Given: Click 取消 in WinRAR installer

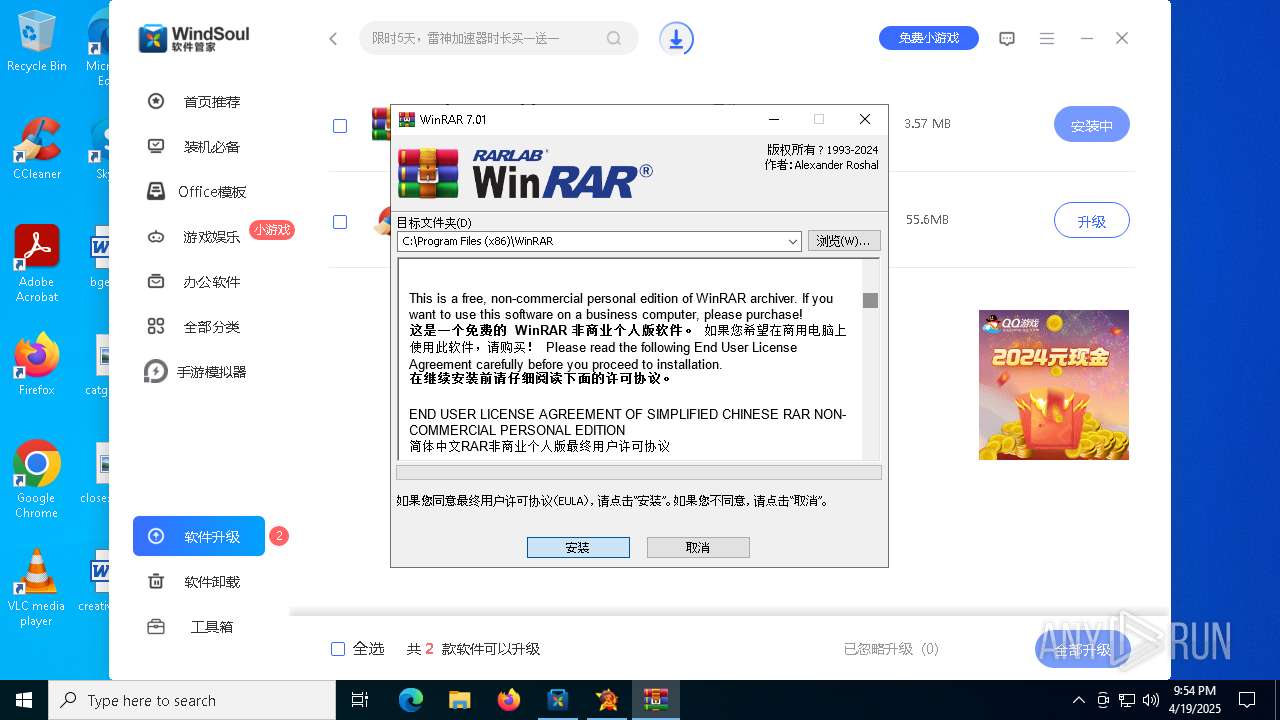Looking at the screenshot, I should tap(698, 547).
